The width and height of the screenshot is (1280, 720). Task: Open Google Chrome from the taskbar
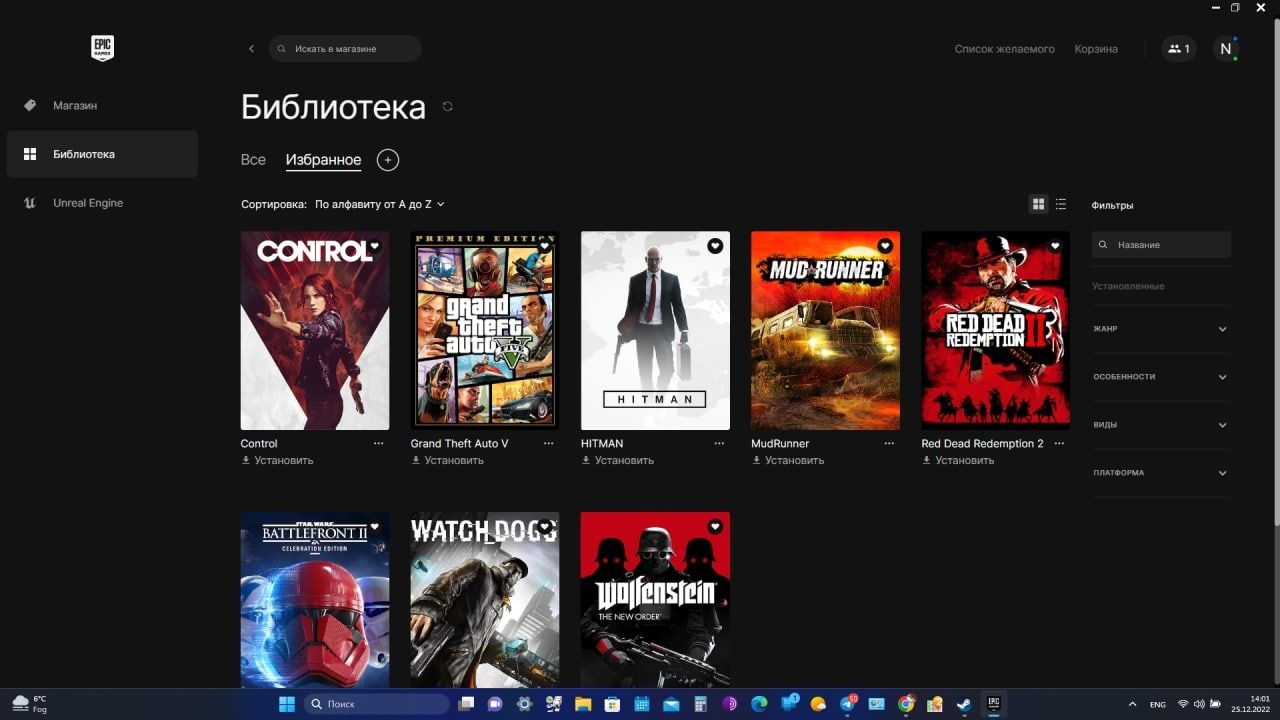coord(906,704)
